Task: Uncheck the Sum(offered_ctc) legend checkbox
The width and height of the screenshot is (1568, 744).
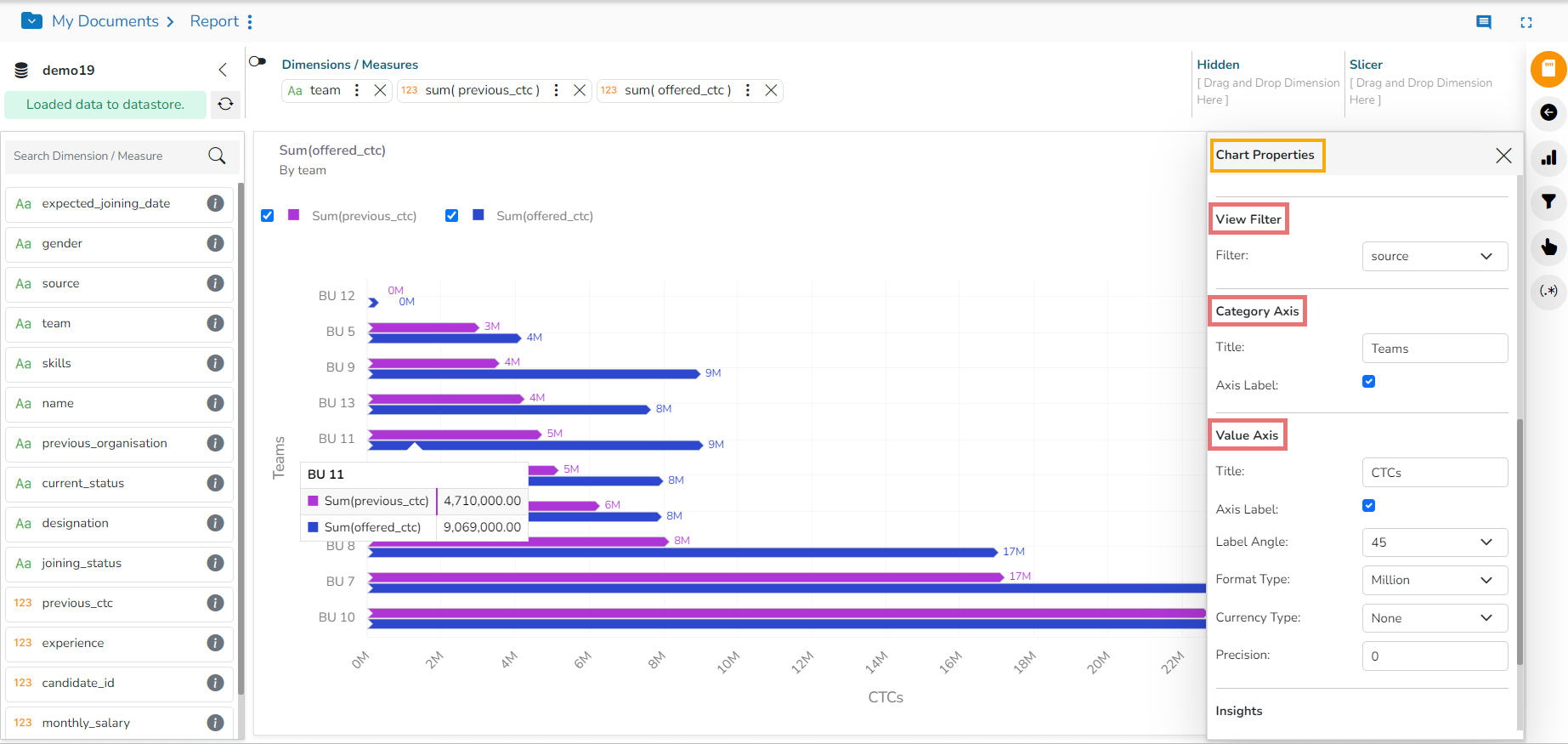Action: coord(452,216)
